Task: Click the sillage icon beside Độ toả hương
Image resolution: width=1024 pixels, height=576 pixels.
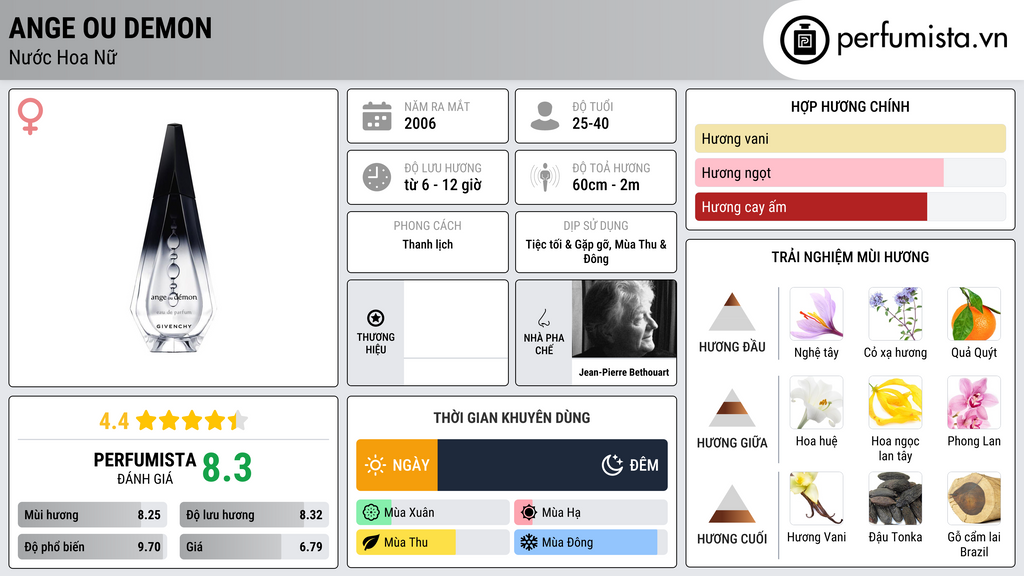Action: pos(545,177)
